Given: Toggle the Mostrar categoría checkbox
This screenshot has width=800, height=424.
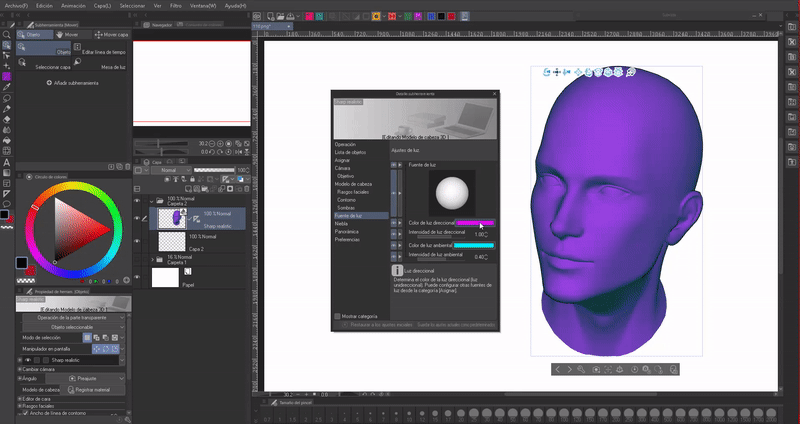Looking at the screenshot, I should pyautogui.click(x=337, y=315).
